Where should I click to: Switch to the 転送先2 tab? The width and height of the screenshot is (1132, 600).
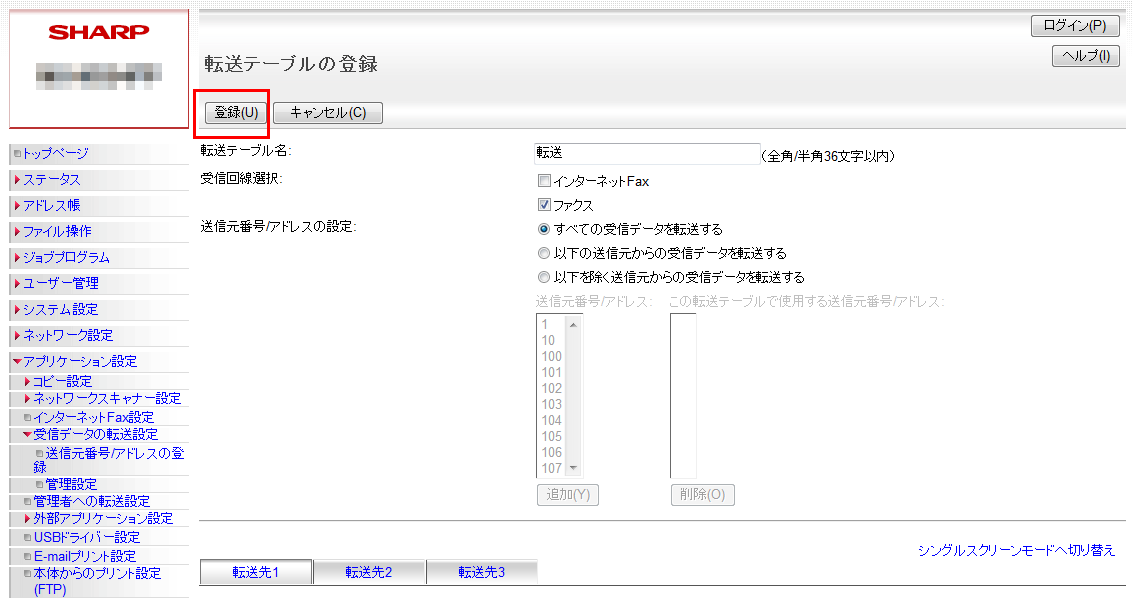click(369, 572)
